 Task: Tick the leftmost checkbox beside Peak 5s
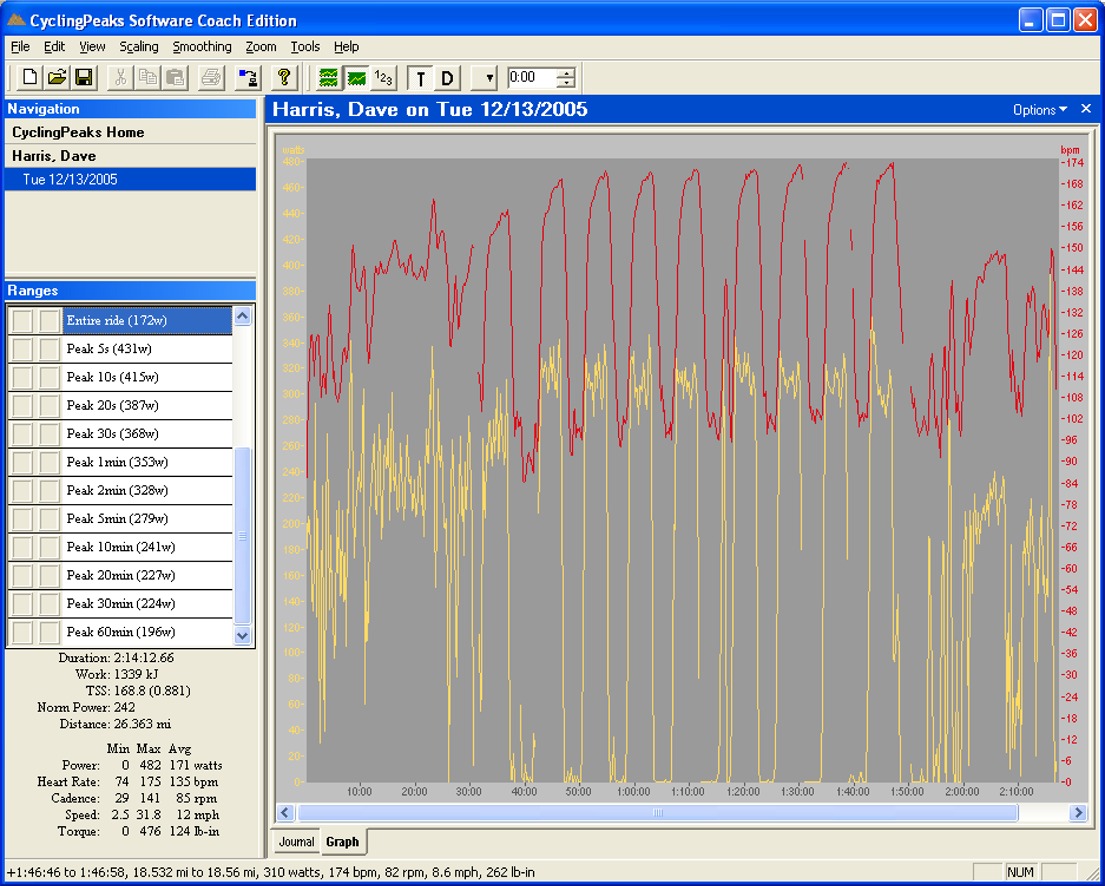point(21,349)
